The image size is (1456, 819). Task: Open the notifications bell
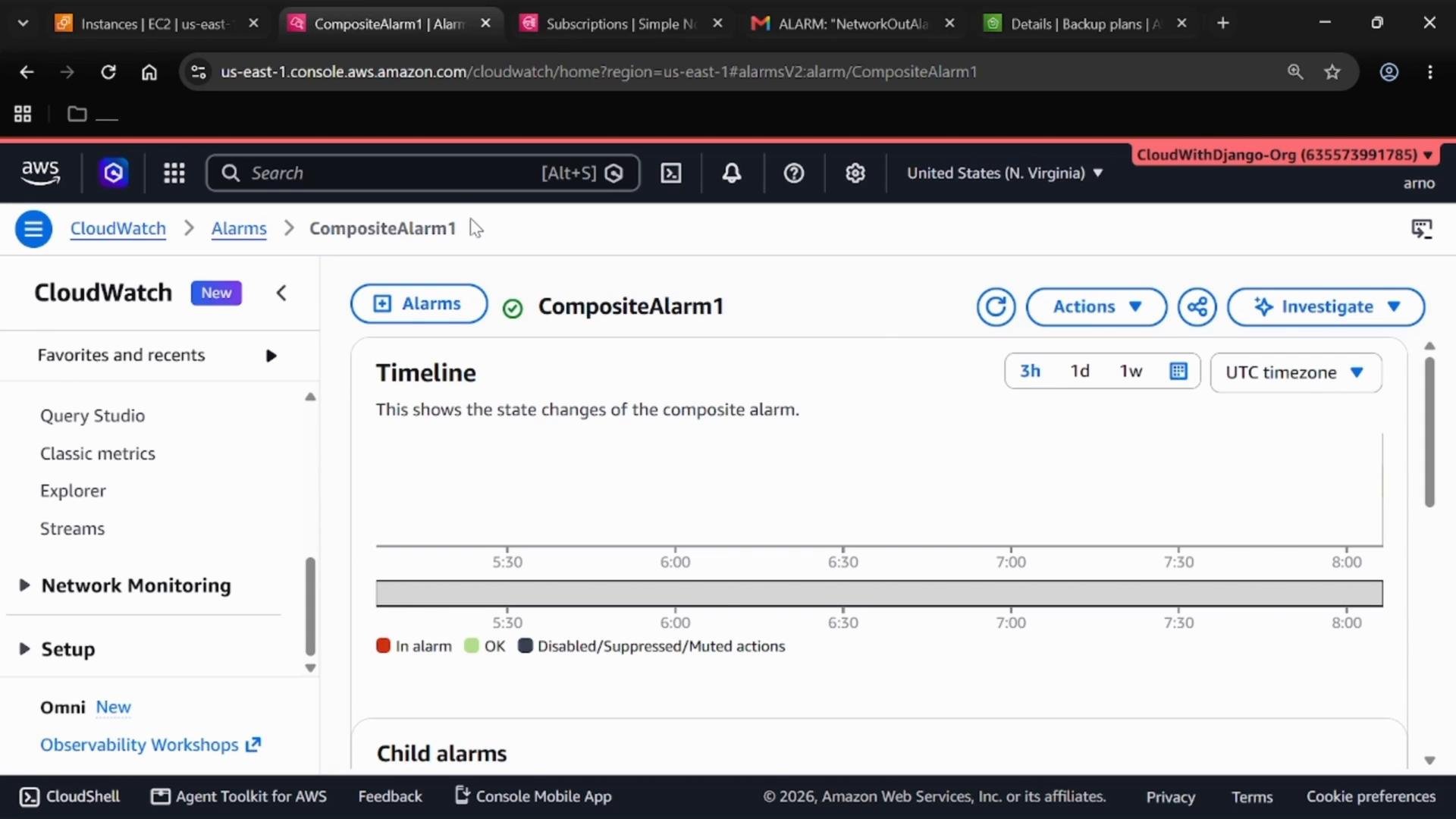pos(732,173)
